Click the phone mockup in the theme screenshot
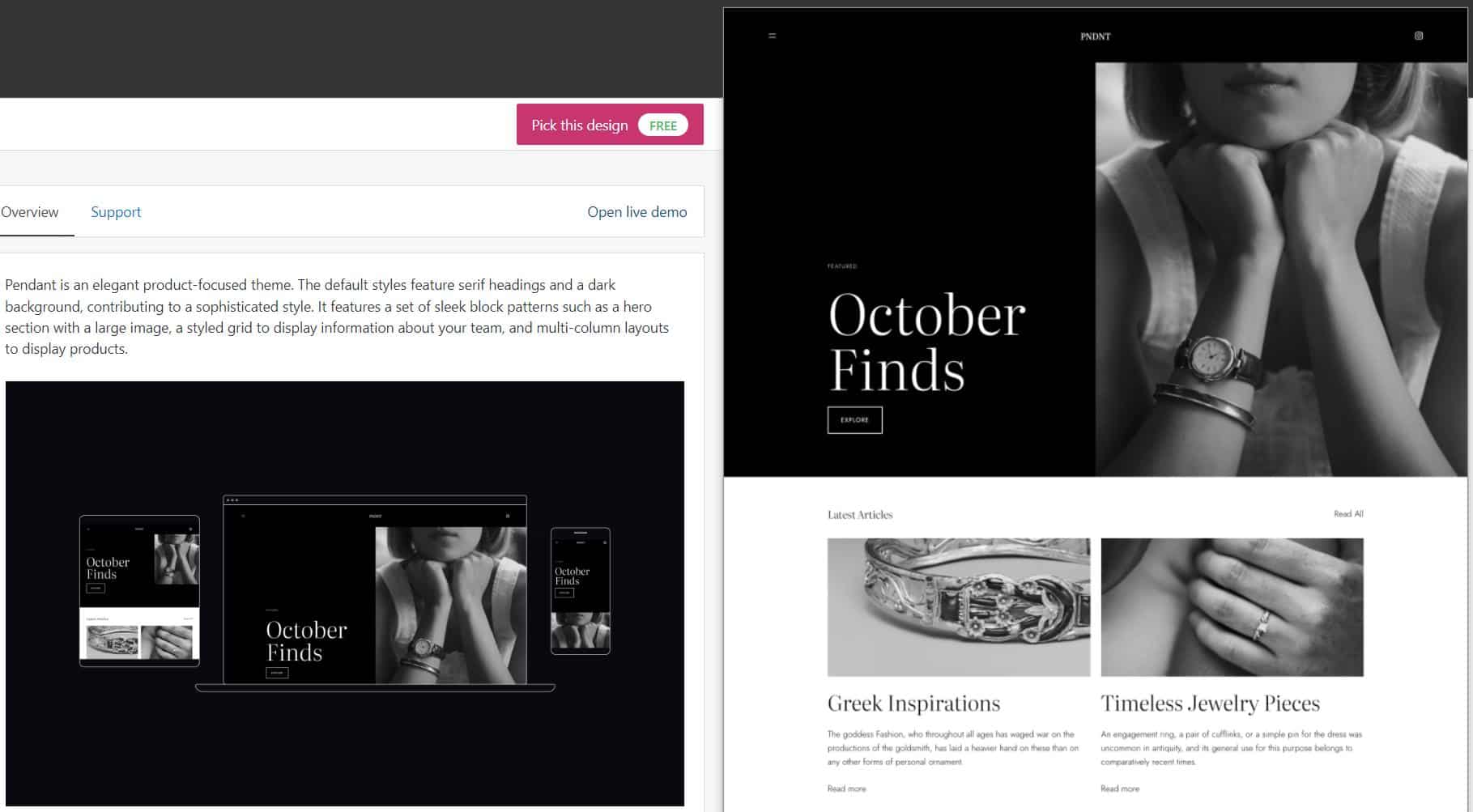Image resolution: width=1473 pixels, height=812 pixels. tap(580, 591)
